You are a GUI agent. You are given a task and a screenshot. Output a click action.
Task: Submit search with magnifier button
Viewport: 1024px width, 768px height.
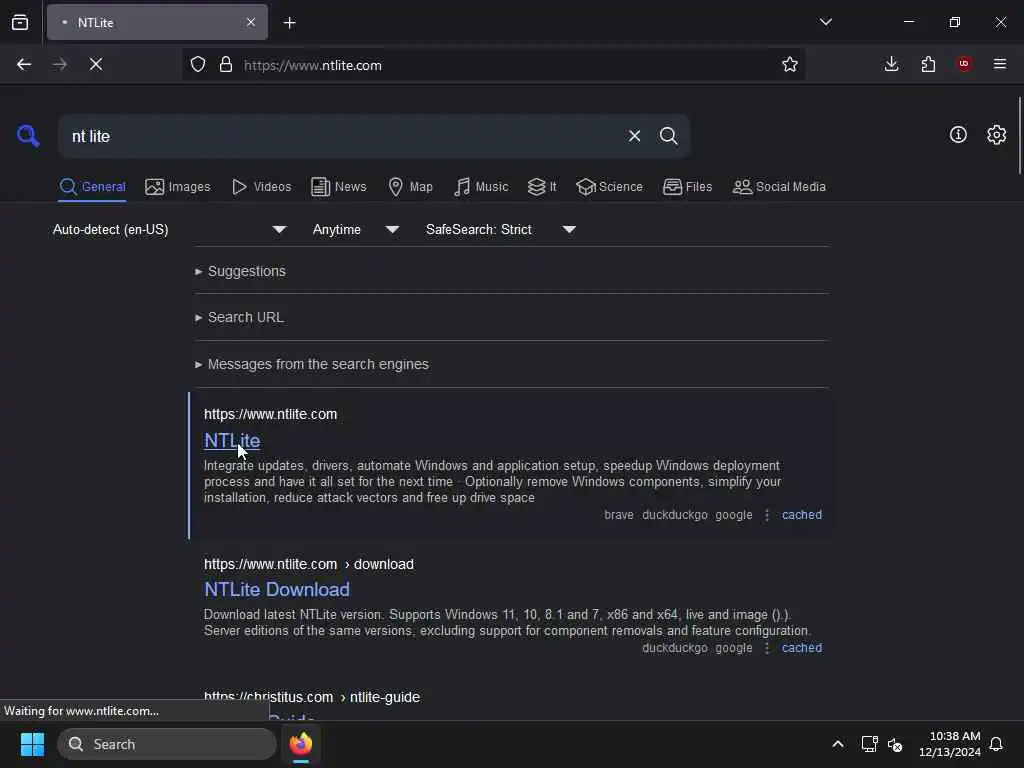[669, 136]
